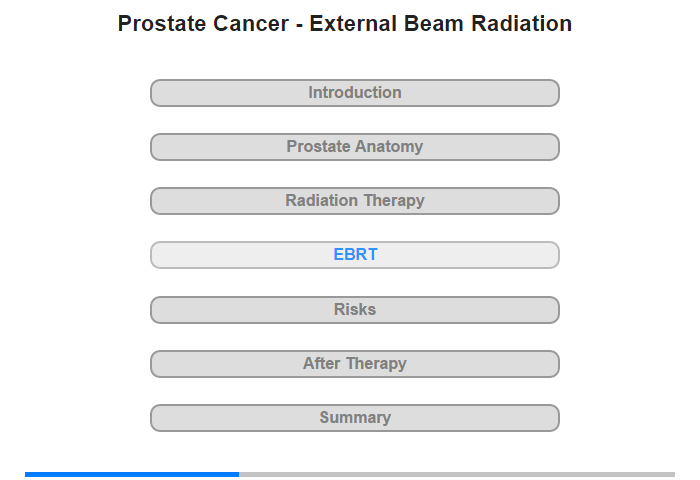View the After Therapy section

click(355, 364)
